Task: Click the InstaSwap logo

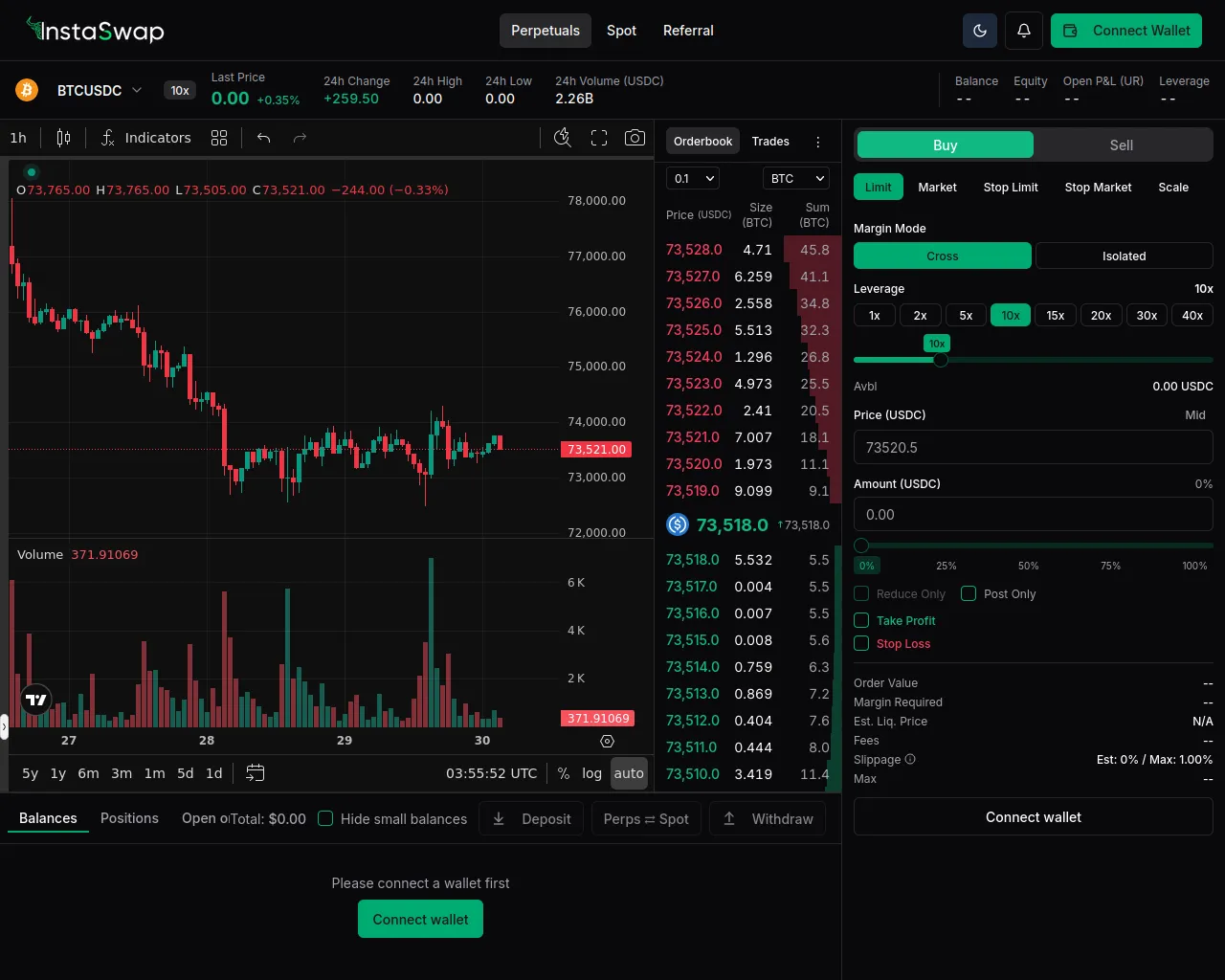Action: pyautogui.click(x=96, y=31)
